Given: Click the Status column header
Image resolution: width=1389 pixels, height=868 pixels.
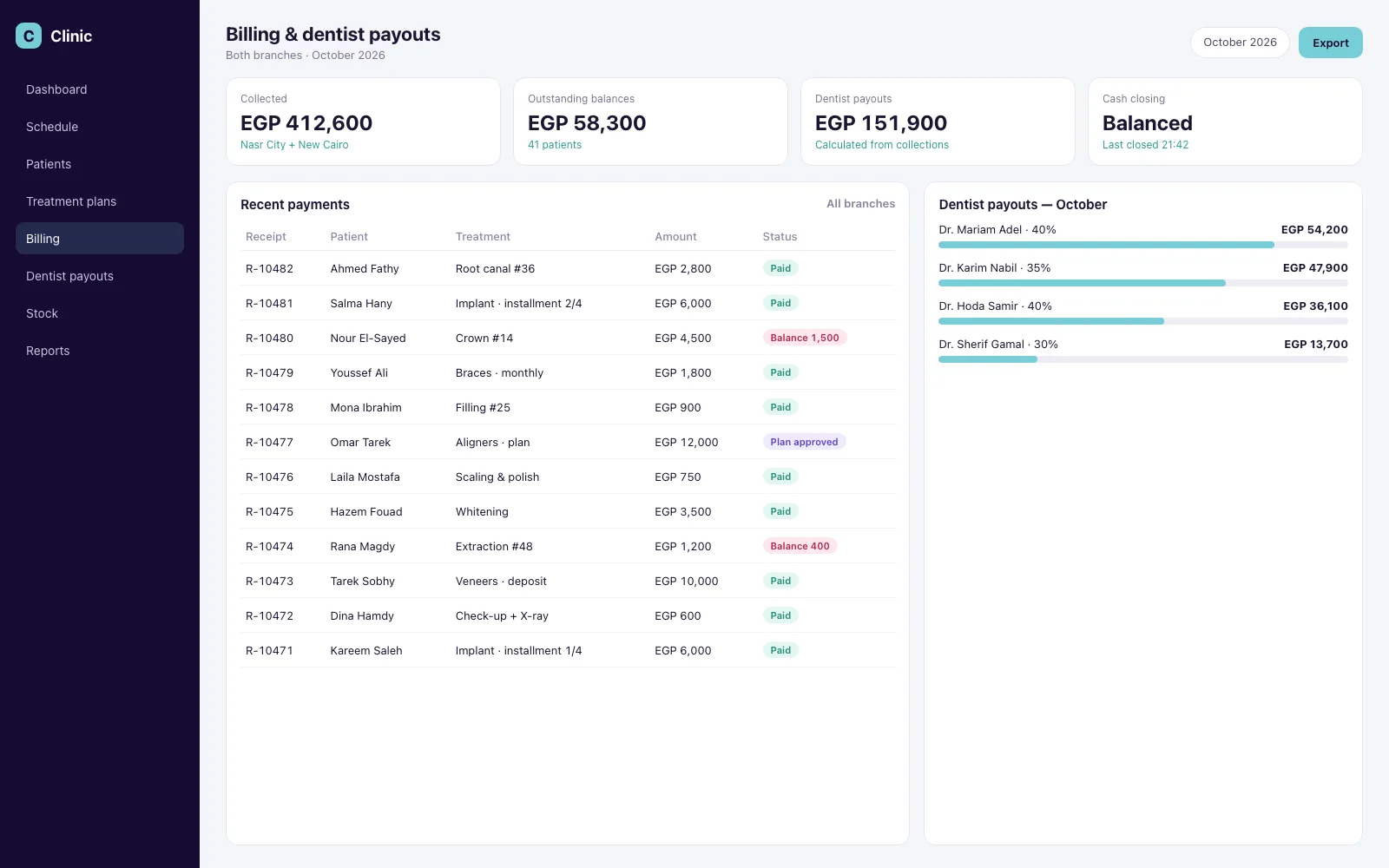Looking at the screenshot, I should coord(780,236).
